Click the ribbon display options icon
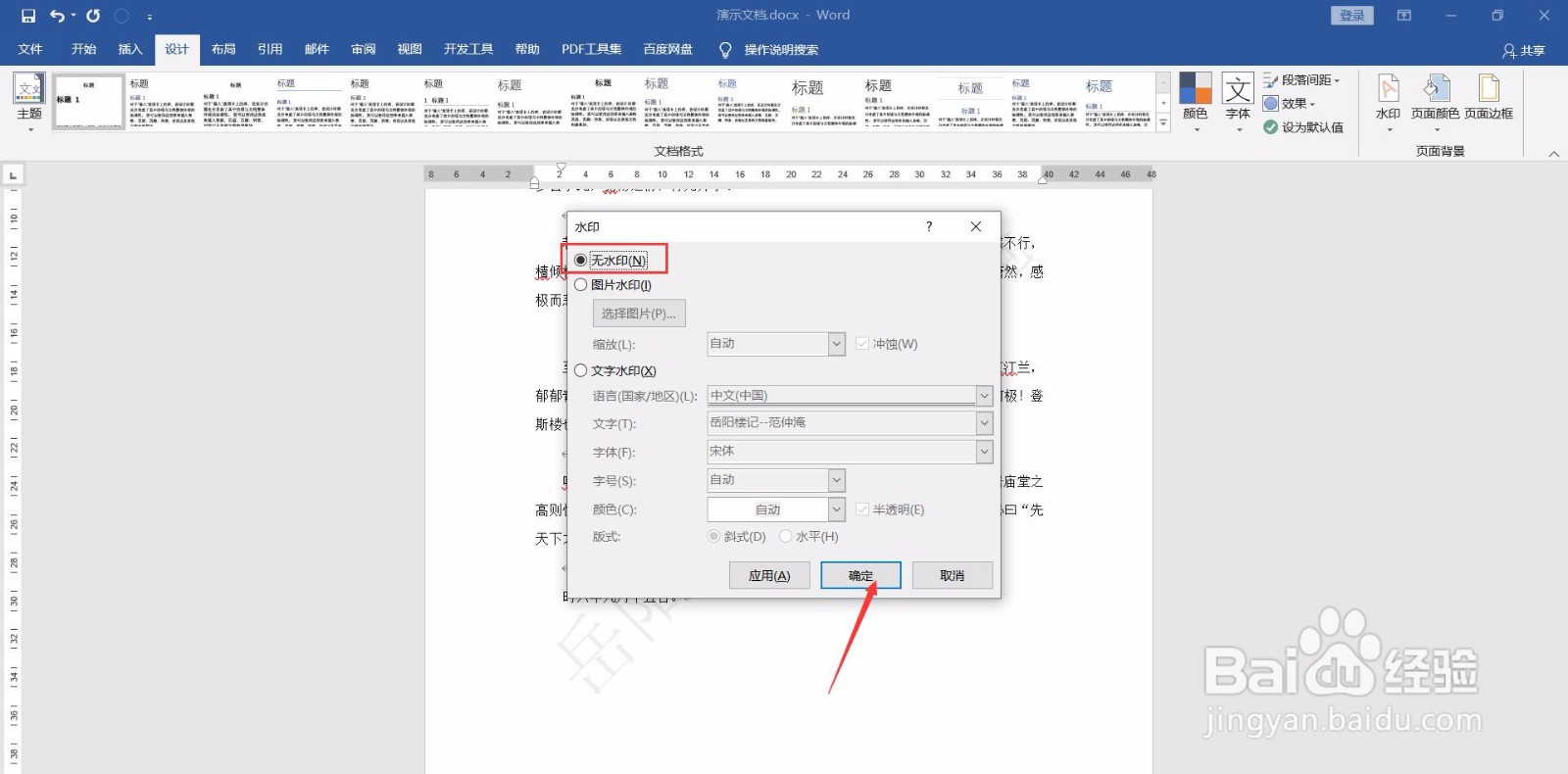This screenshot has width=1568, height=774. tap(1404, 16)
